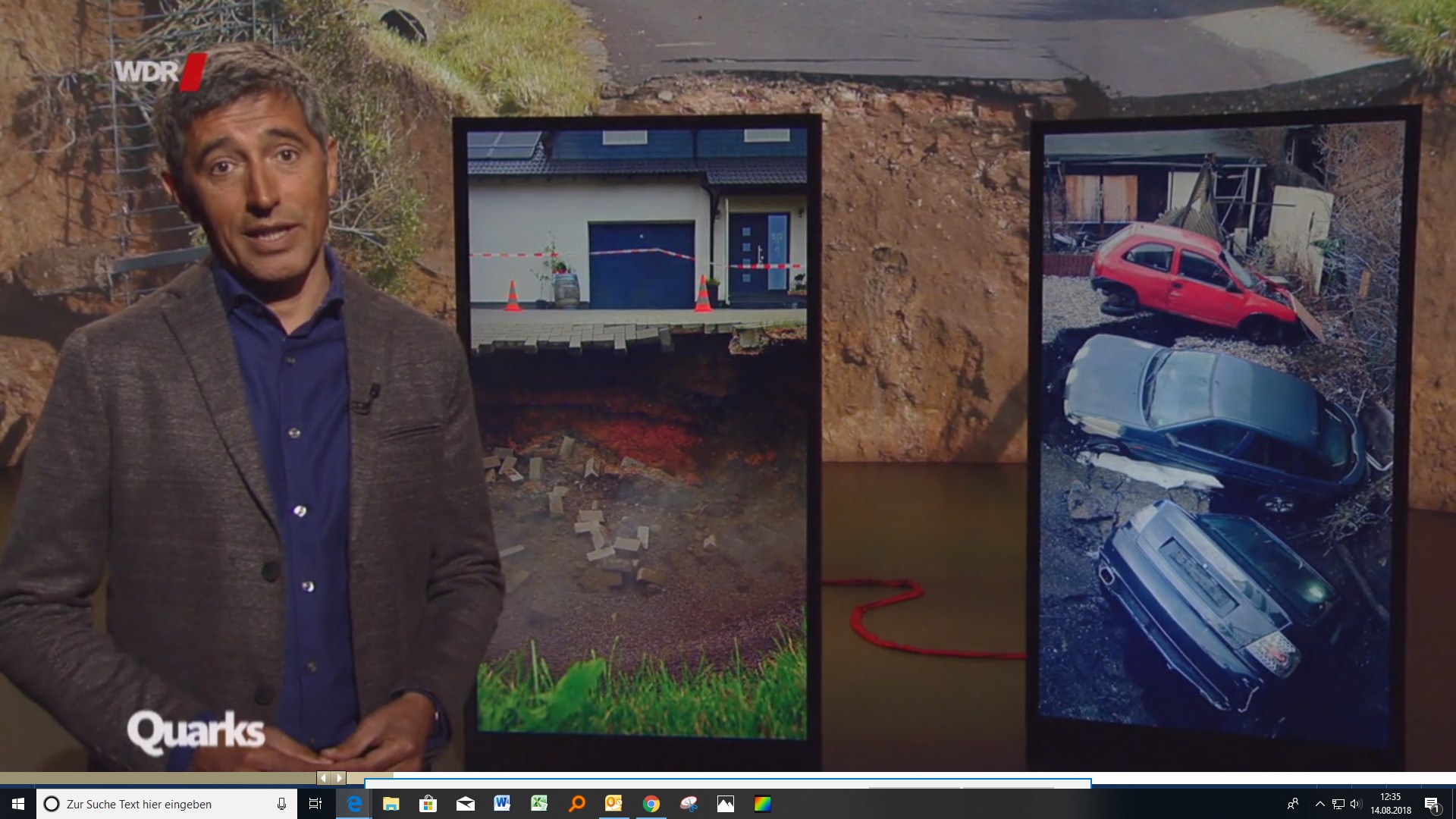Open the clock showing 12:35 14.08.2018
This screenshot has height=819, width=1456.
[1391, 804]
